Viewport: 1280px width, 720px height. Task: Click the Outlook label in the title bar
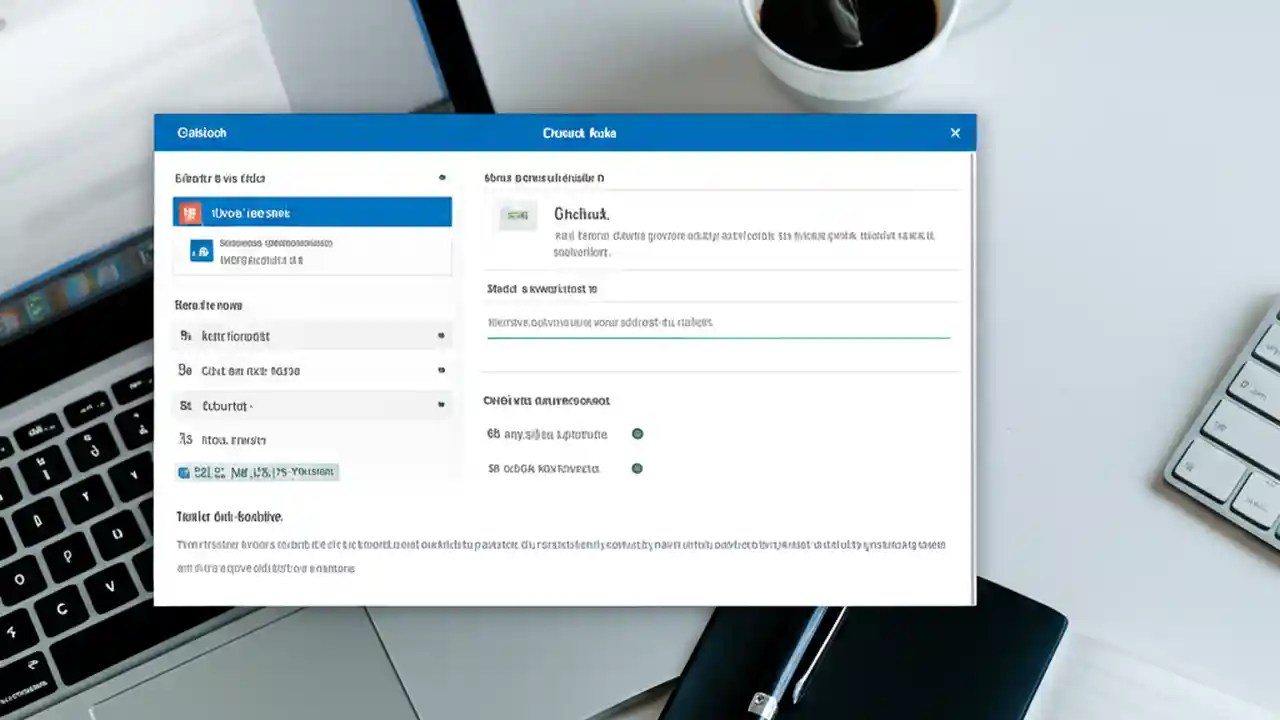(201, 132)
